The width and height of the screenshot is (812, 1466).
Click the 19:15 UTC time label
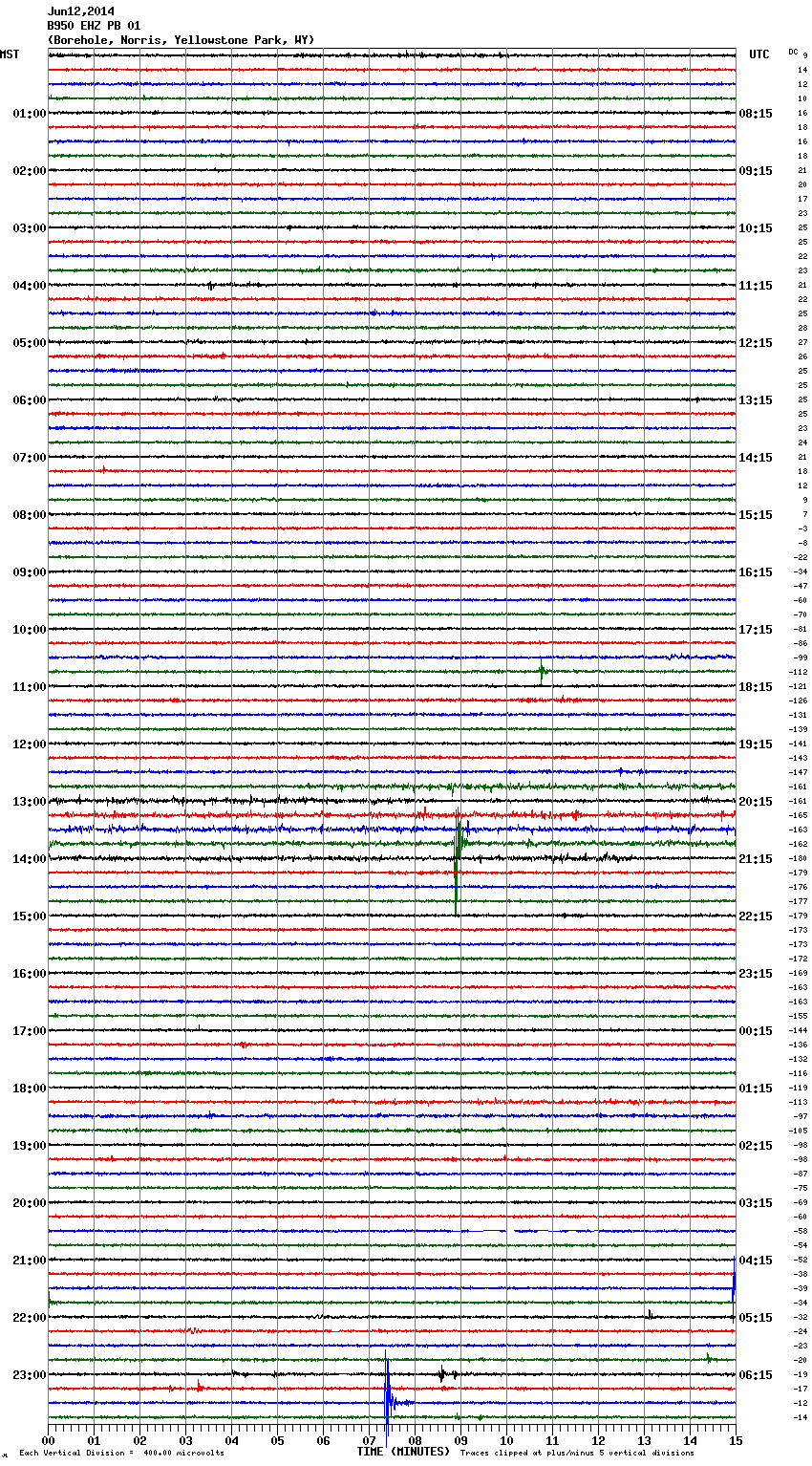tap(756, 744)
